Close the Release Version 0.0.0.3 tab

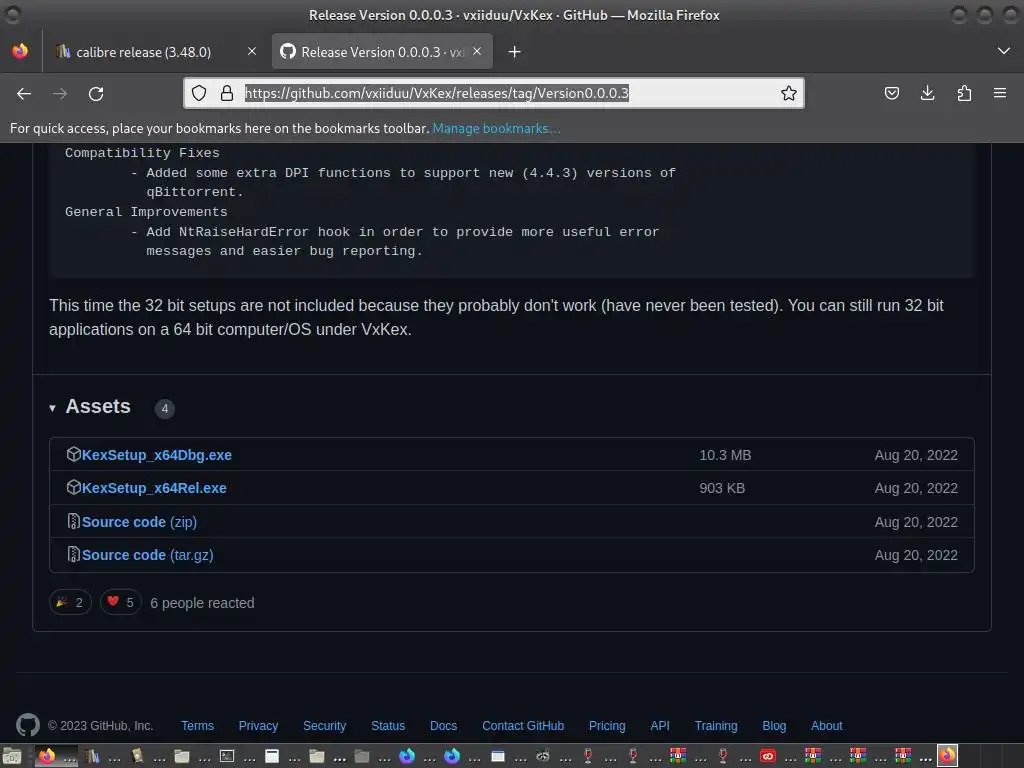[x=477, y=51]
